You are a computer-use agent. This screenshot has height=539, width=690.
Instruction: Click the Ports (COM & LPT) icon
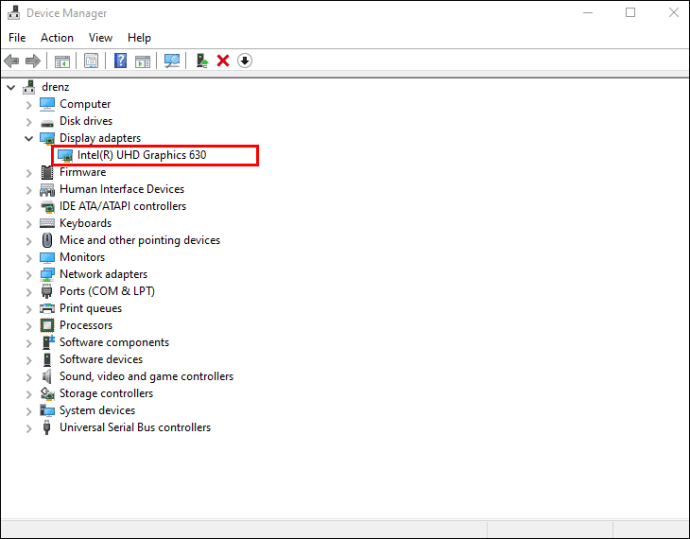pos(47,291)
